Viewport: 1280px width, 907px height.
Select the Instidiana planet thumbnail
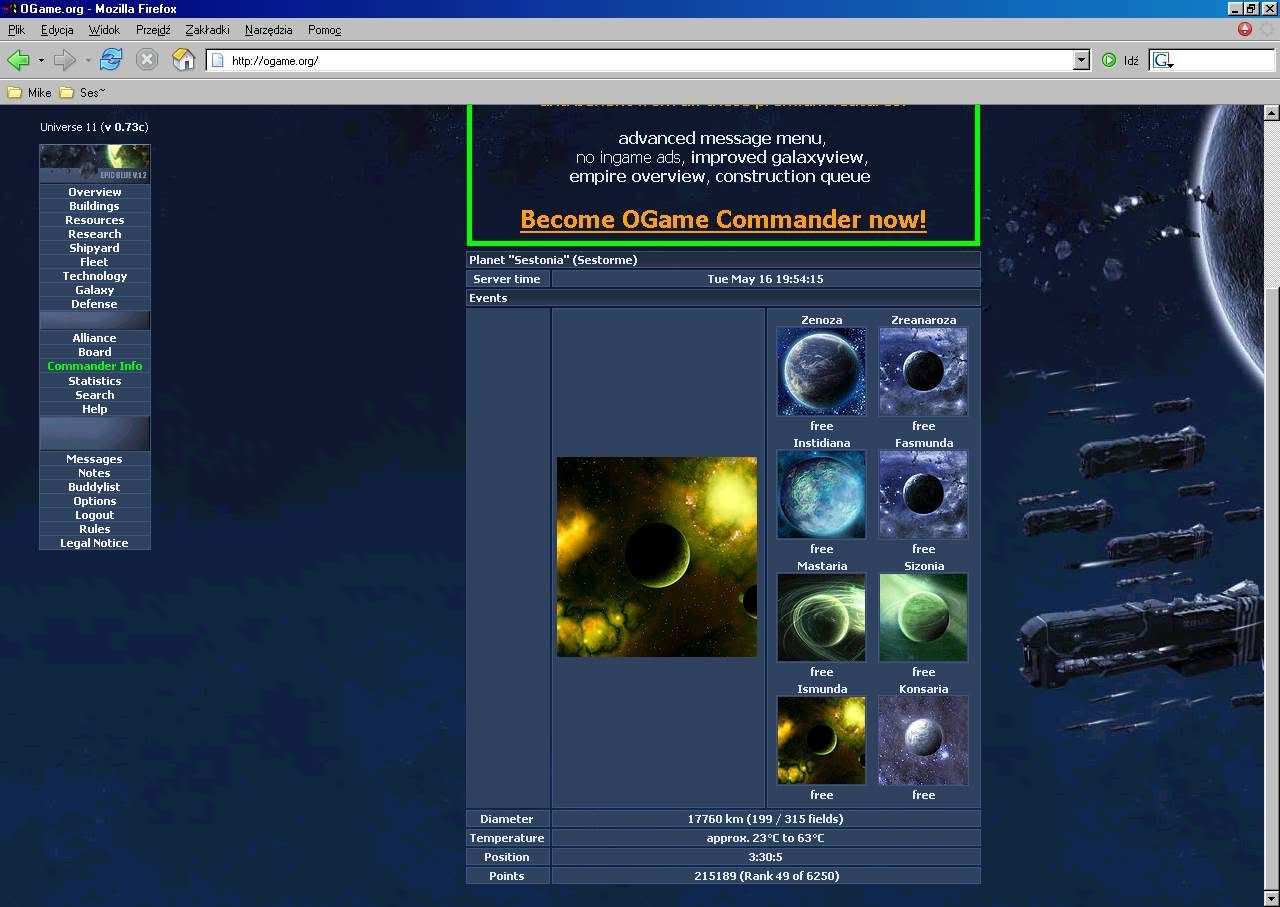822,494
